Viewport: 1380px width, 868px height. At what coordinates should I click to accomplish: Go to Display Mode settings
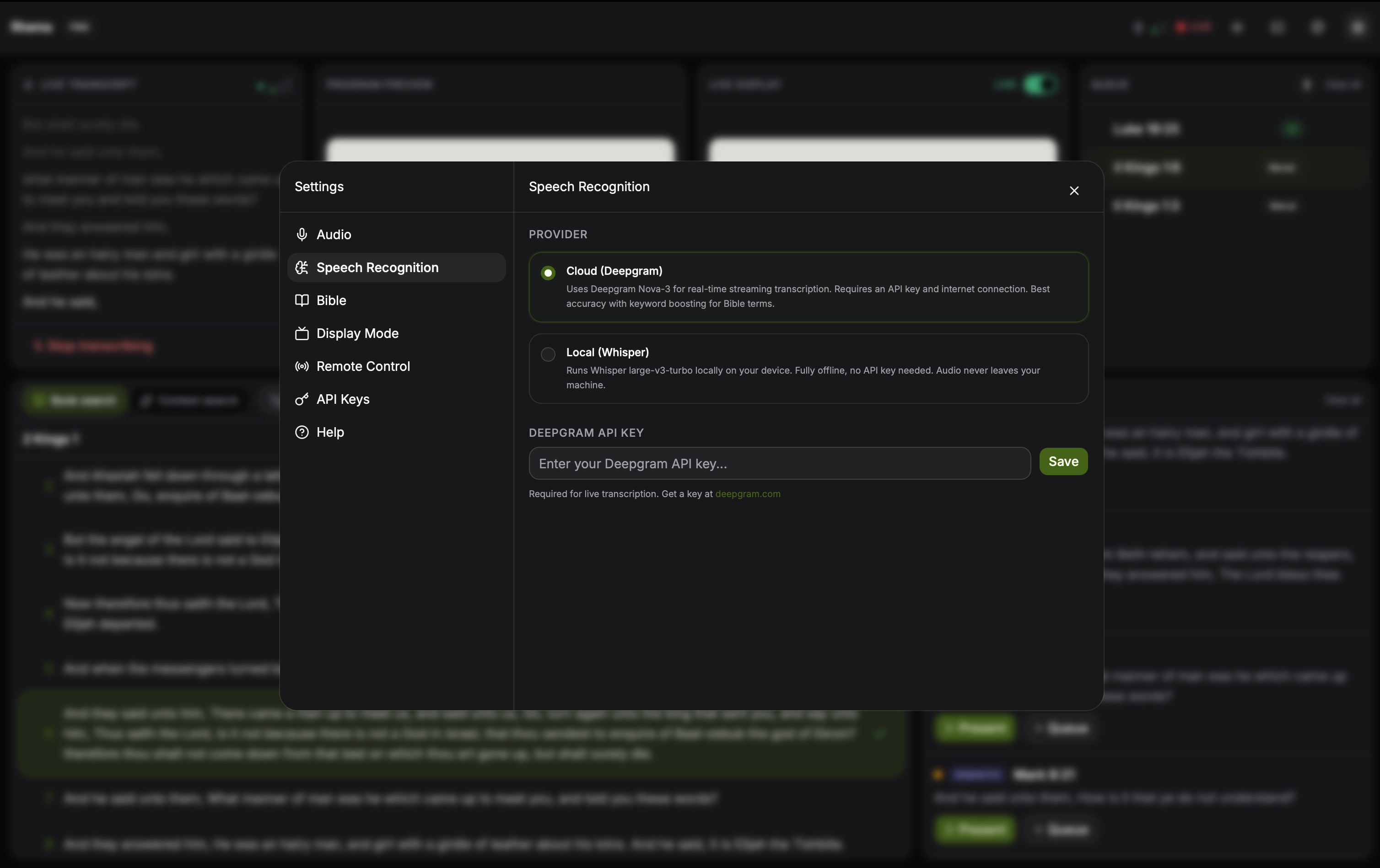pyautogui.click(x=396, y=333)
